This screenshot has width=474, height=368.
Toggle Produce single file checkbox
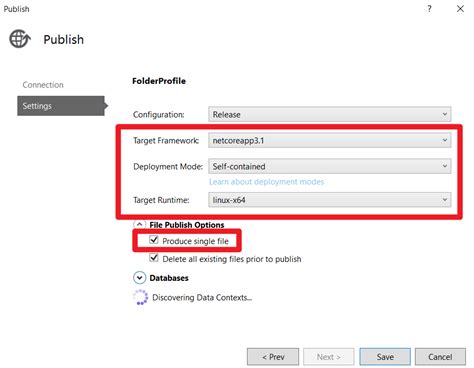154,240
